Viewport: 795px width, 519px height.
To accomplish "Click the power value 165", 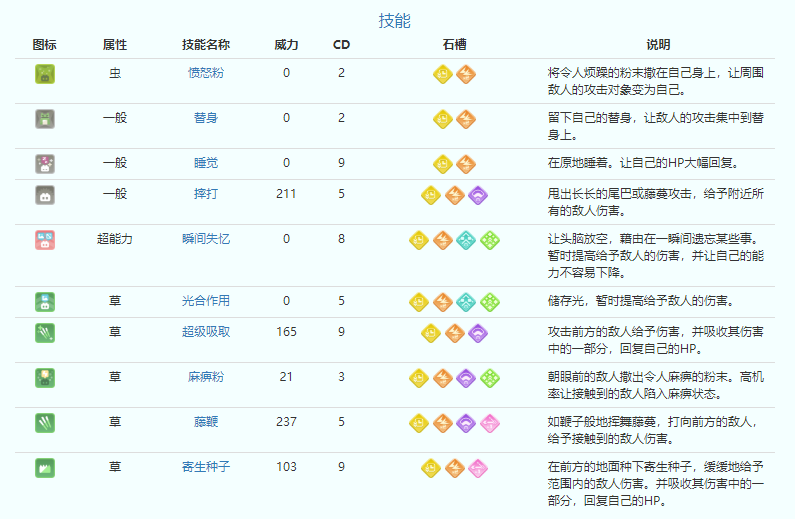I will click(286, 332).
